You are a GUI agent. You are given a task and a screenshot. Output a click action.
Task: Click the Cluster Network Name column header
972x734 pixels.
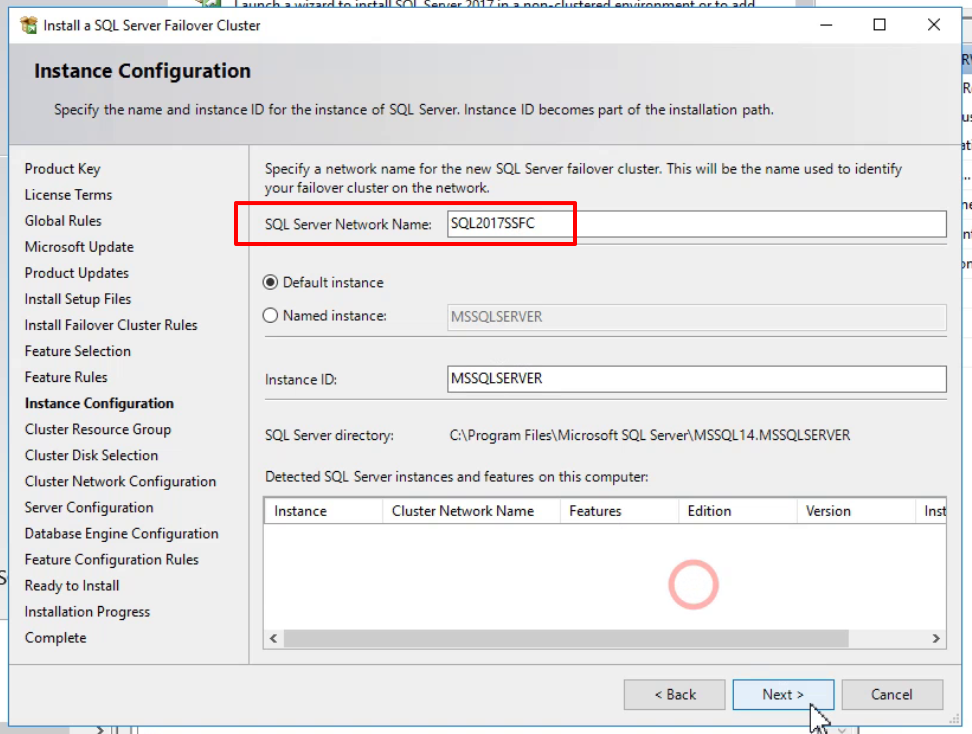tap(471, 511)
